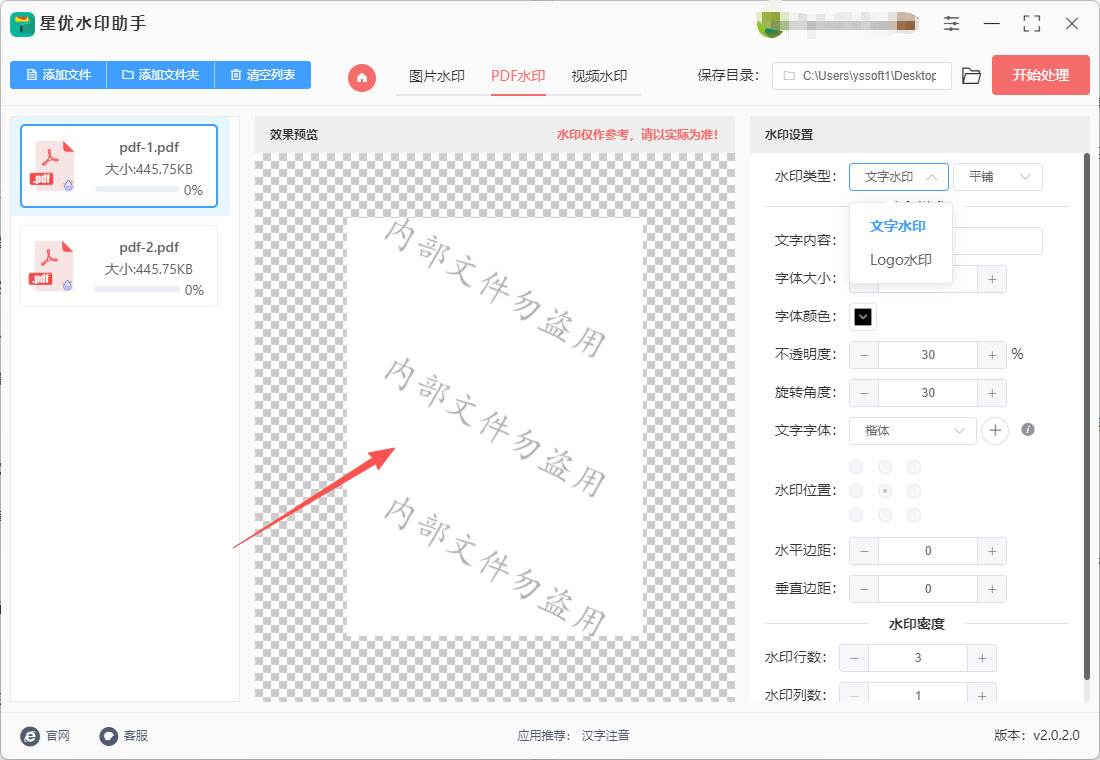Screen dimensions: 1100x760
Task: Click the user avatar in title bar
Action: point(770,25)
